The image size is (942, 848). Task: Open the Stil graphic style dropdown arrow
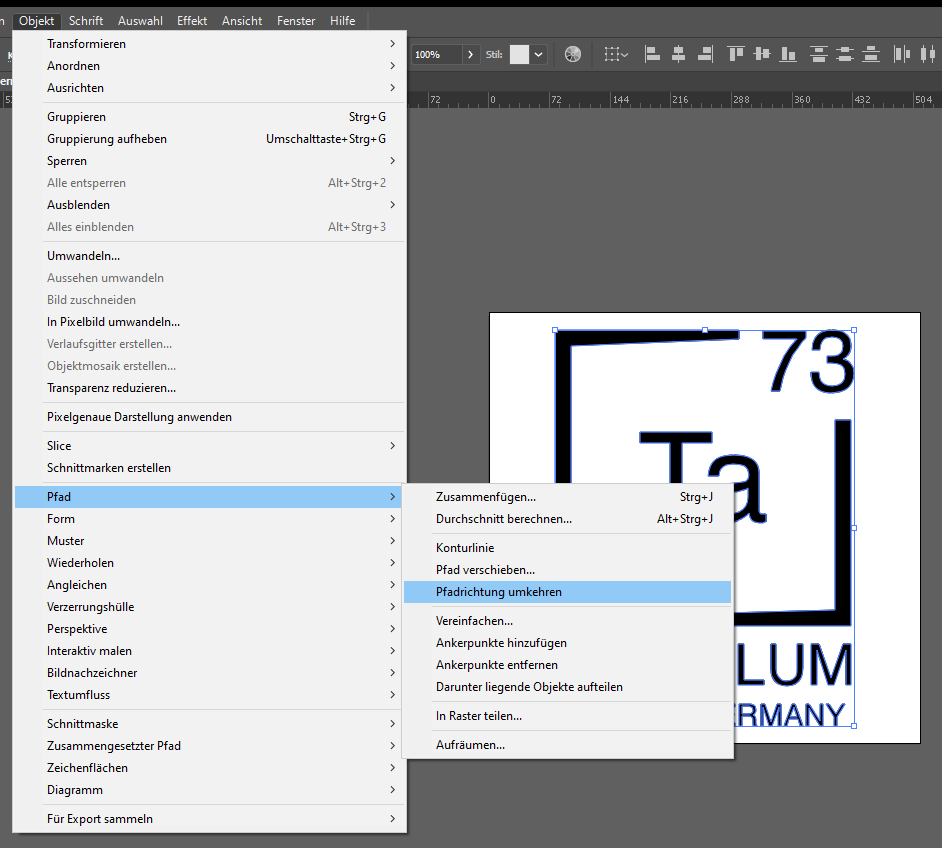pyautogui.click(x=539, y=54)
